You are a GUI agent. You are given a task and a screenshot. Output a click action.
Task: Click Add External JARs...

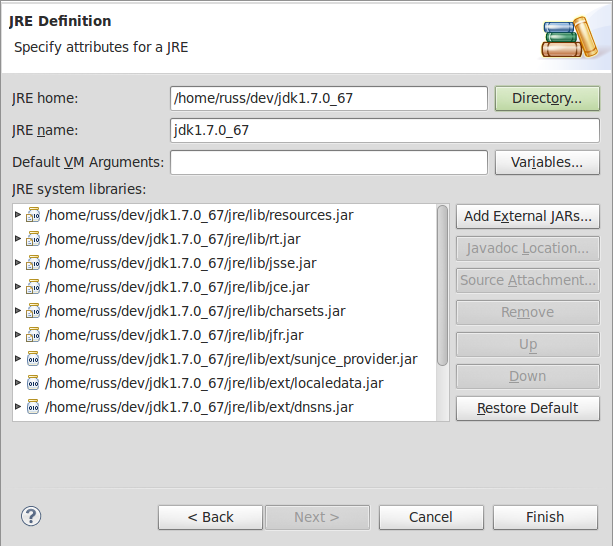[528, 216]
